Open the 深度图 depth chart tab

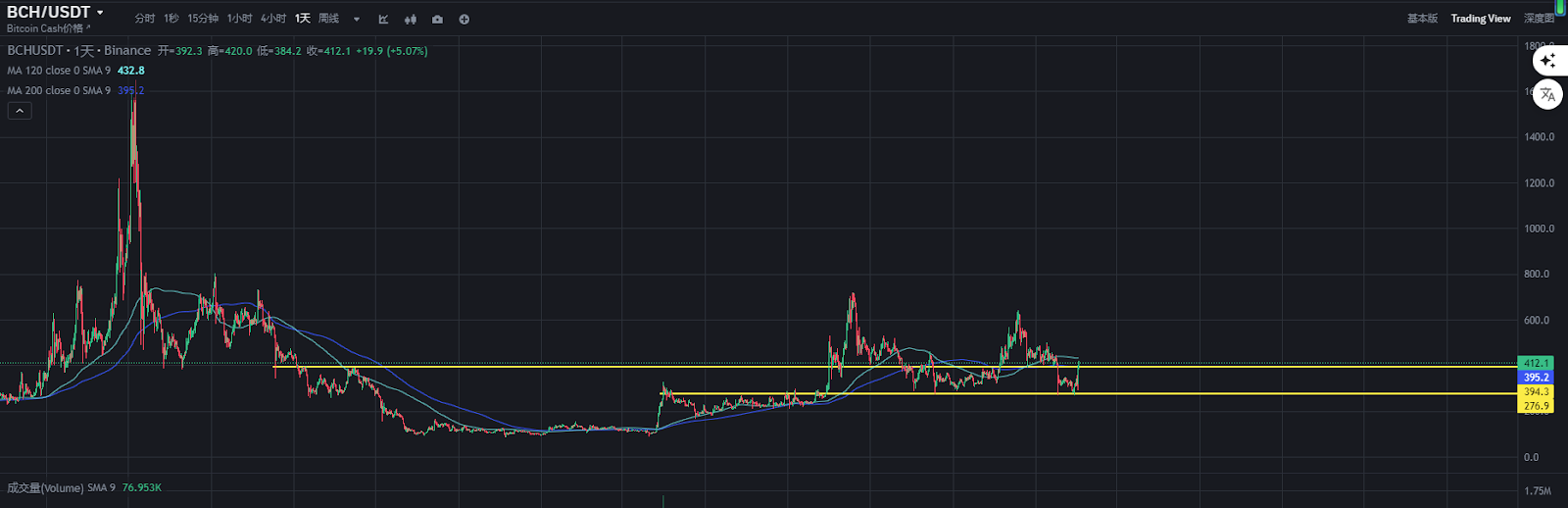(1539, 19)
